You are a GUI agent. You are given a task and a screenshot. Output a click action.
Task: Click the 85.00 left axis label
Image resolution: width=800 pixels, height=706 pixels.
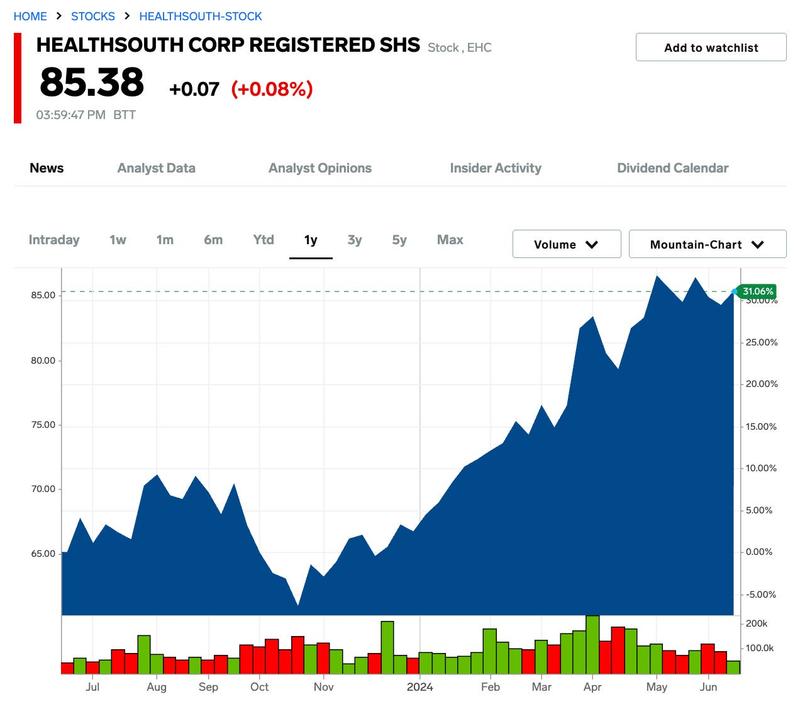click(43, 295)
